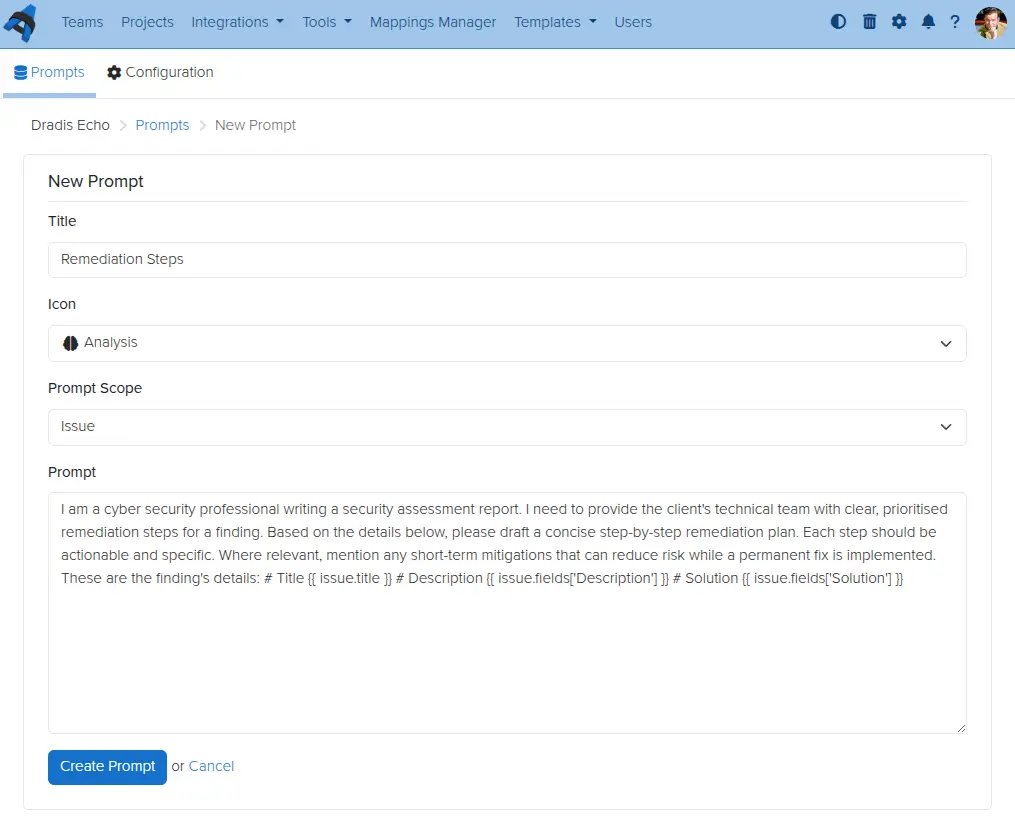Toggle dark mode with the contrast icon
Viewport: 1015px width, 816px height.
click(x=838, y=21)
